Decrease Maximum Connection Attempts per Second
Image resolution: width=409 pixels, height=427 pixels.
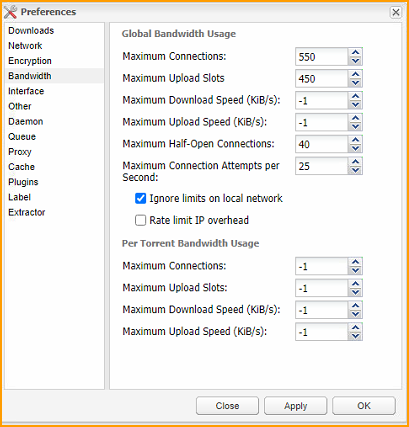[355, 170]
